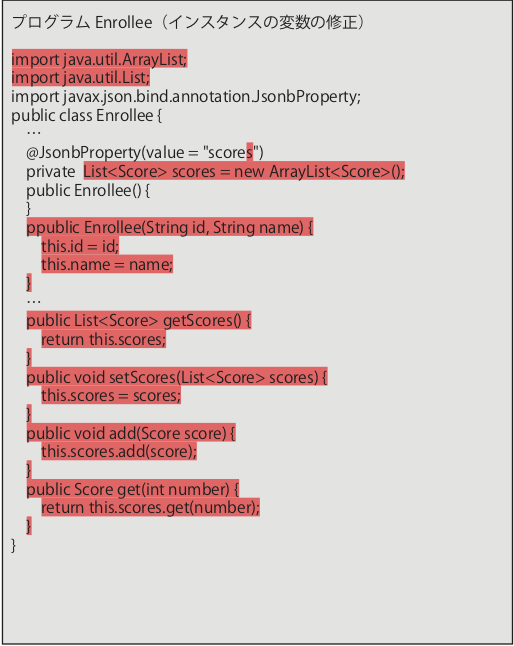The image size is (514, 646).
Task: Click the import java.util.ArrayList line
Action: pyautogui.click(x=99, y=59)
